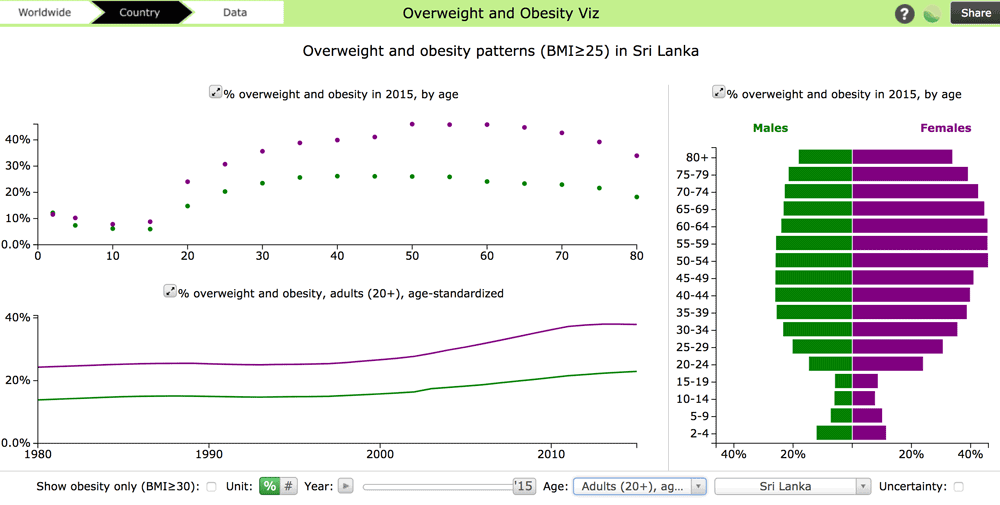The height and width of the screenshot is (505, 1000).
Task: Click the 80+ males bar
Action: 825,157
